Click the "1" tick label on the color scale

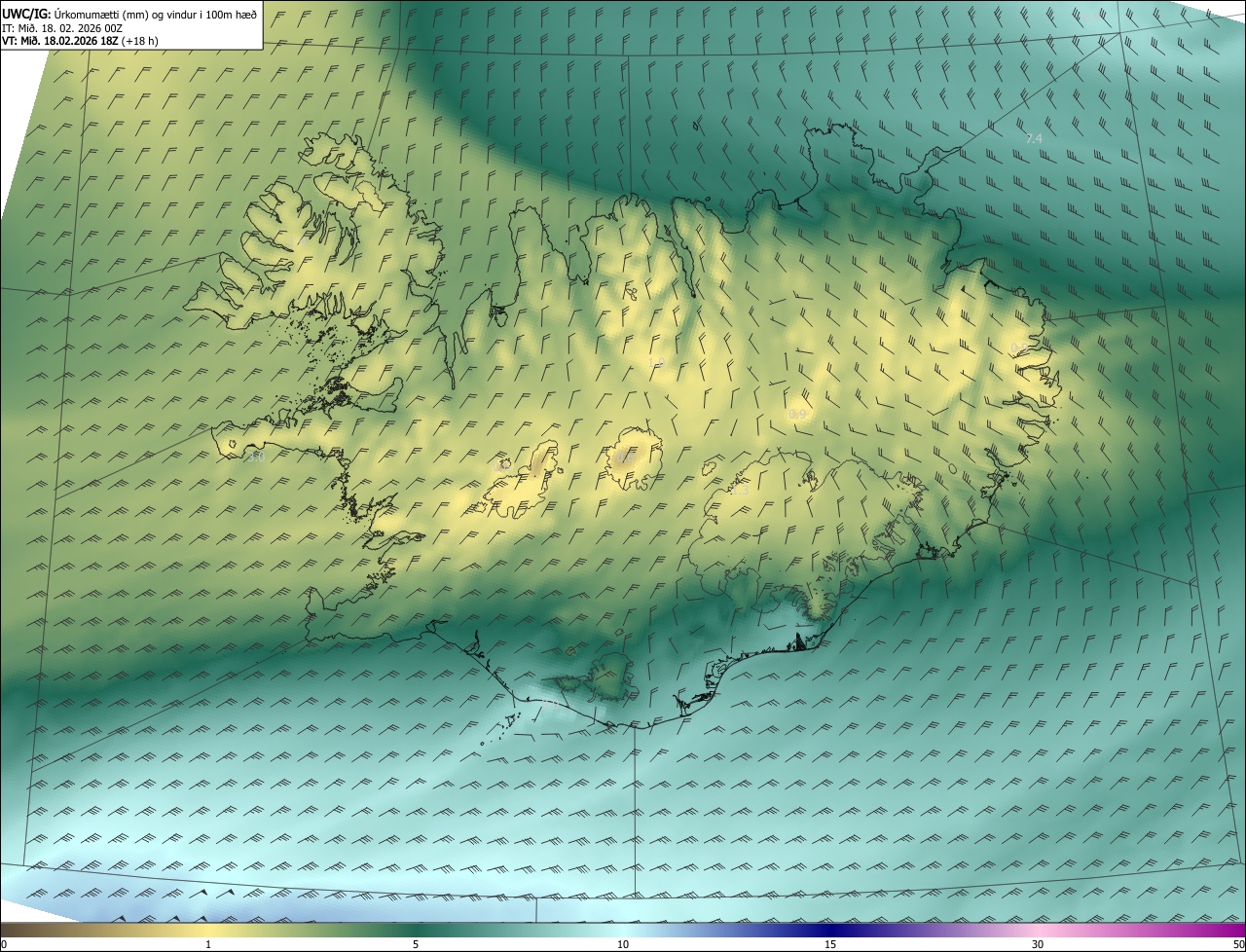[208, 944]
